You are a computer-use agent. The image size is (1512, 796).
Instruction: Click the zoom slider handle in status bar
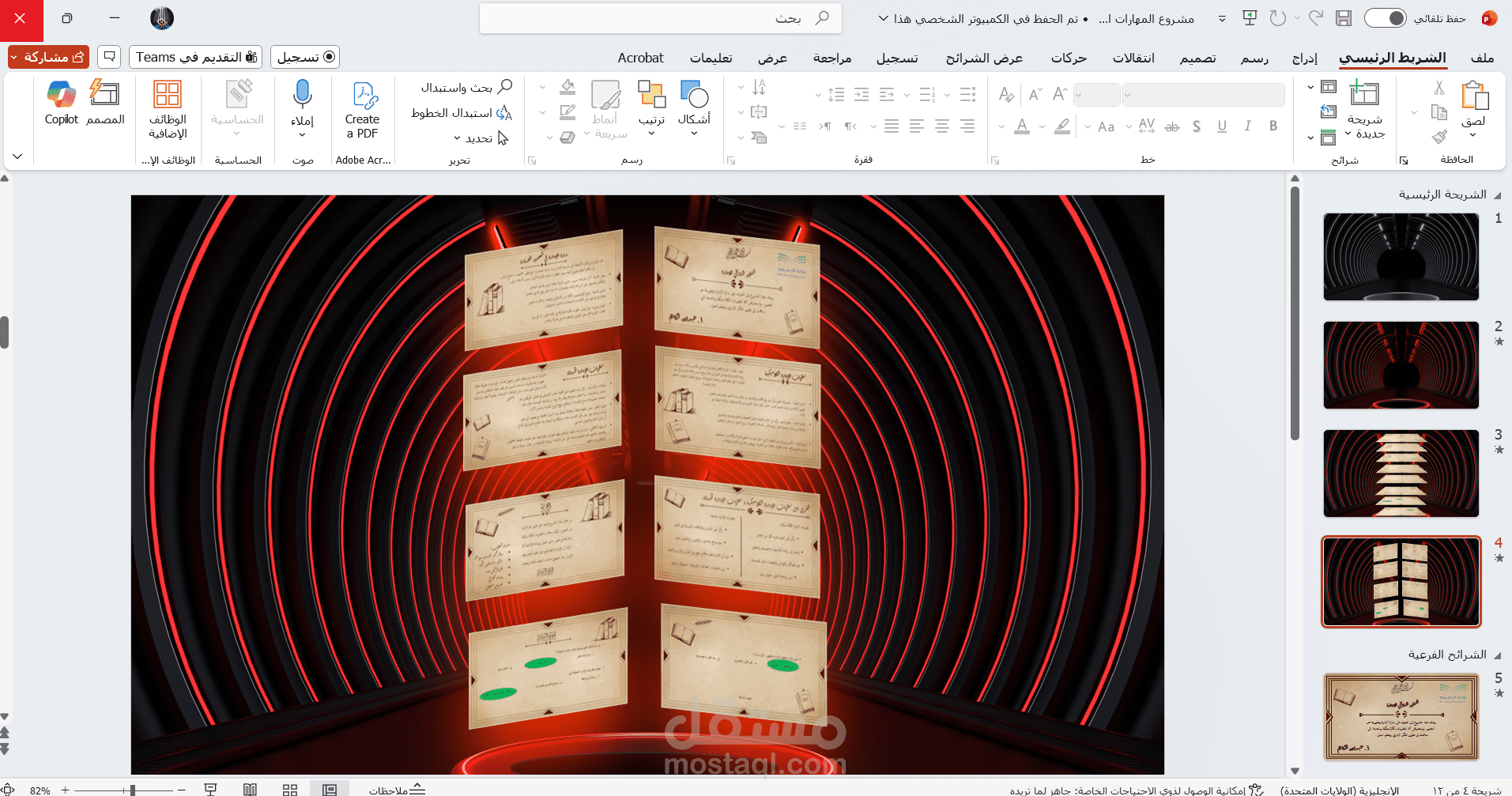[x=132, y=790]
